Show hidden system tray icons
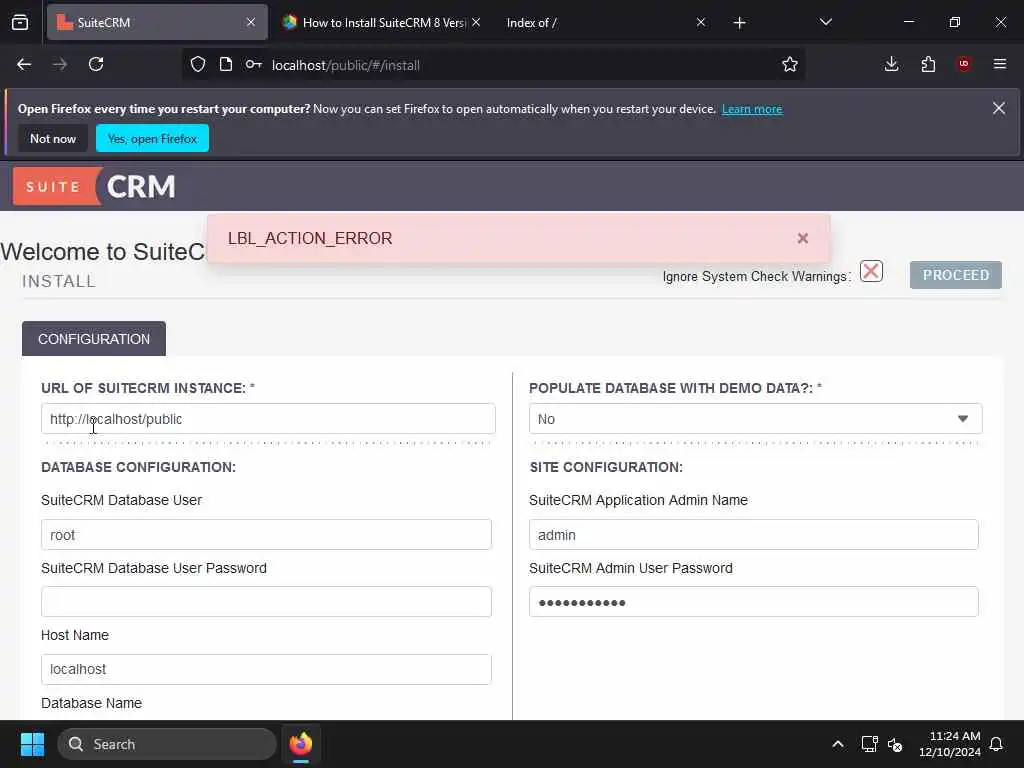 coord(838,744)
